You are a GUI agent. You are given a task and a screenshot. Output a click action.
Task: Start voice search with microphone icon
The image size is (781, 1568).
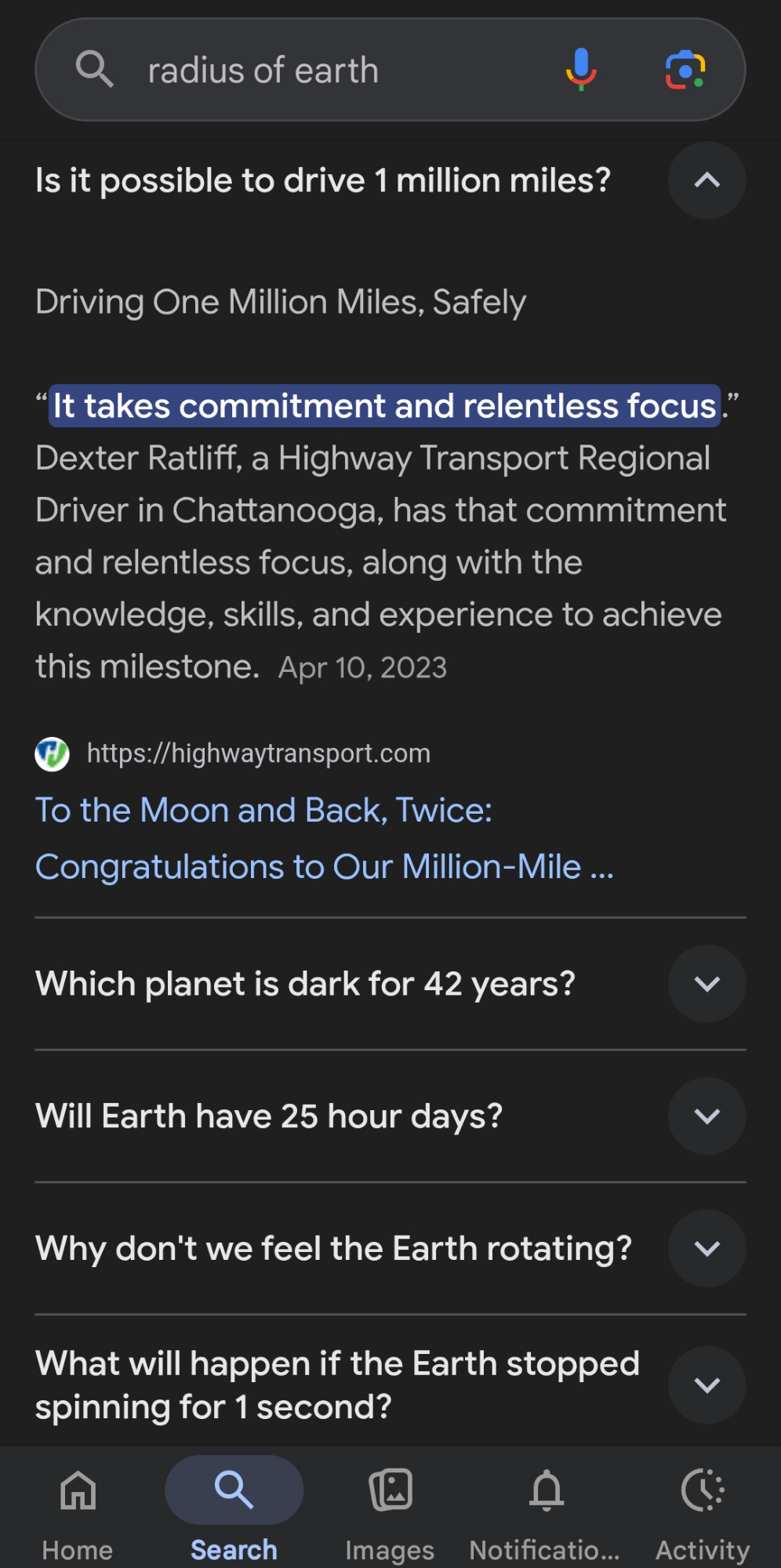tap(581, 70)
